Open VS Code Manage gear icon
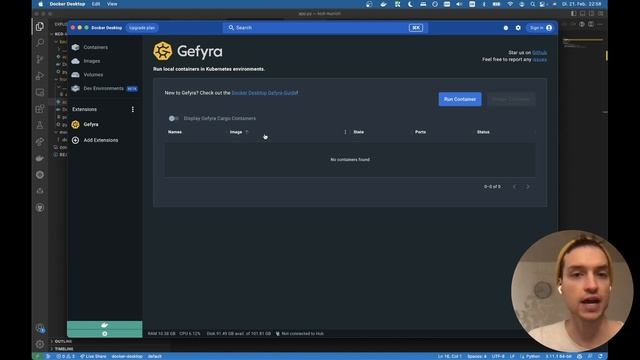 [40, 344]
